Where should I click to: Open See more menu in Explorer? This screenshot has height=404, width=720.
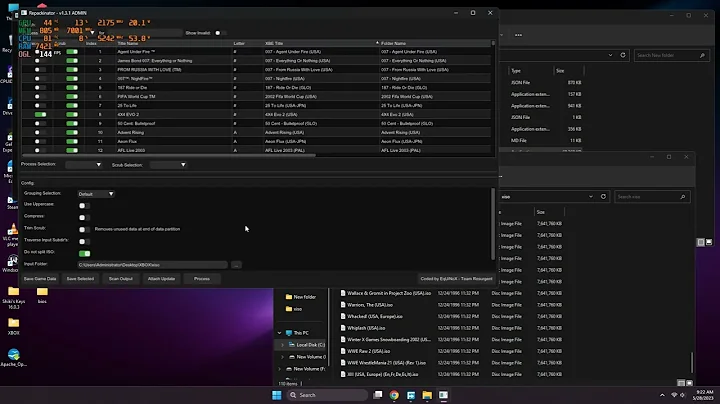pyautogui.click(x=518, y=35)
